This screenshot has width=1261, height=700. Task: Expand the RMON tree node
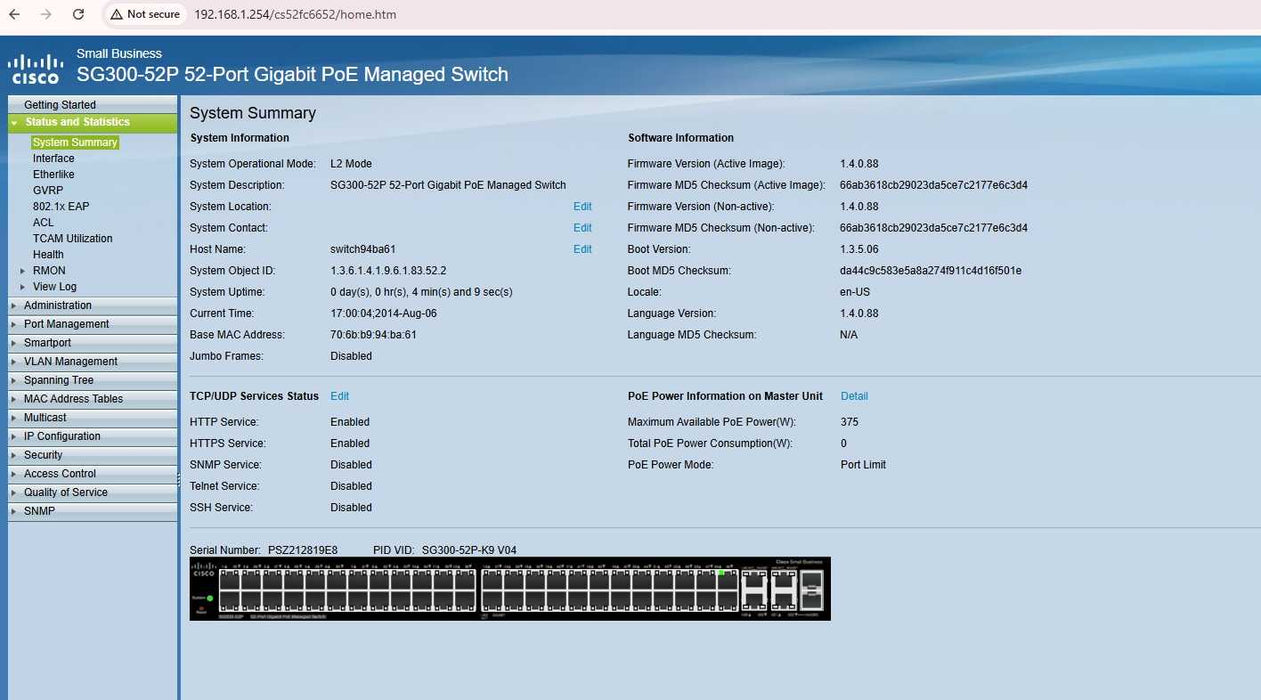click(23, 271)
